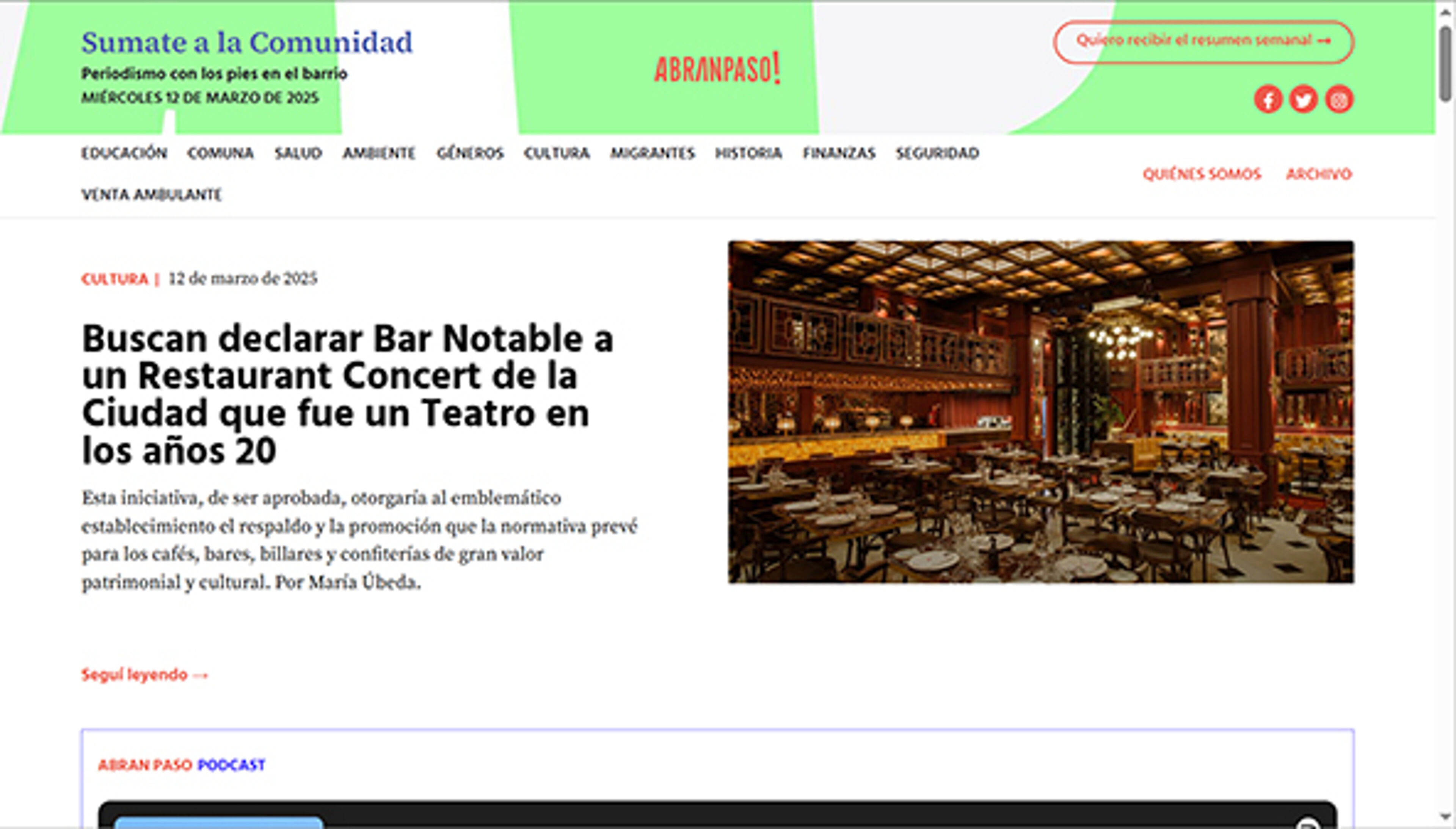This screenshot has height=829, width=1456.
Task: Select Salud in the navigation
Action: [298, 153]
